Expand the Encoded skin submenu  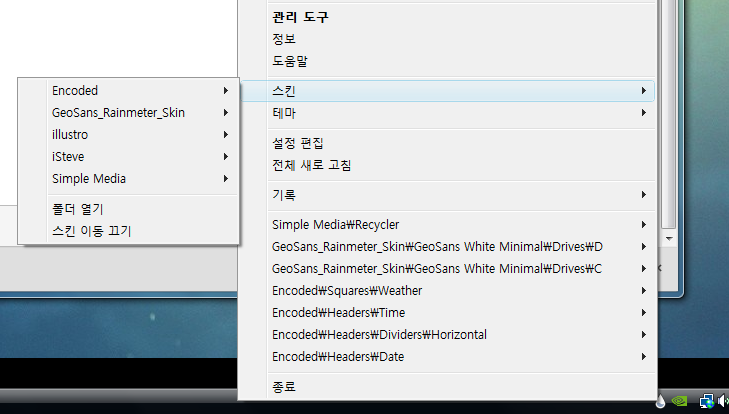click(x=75, y=91)
